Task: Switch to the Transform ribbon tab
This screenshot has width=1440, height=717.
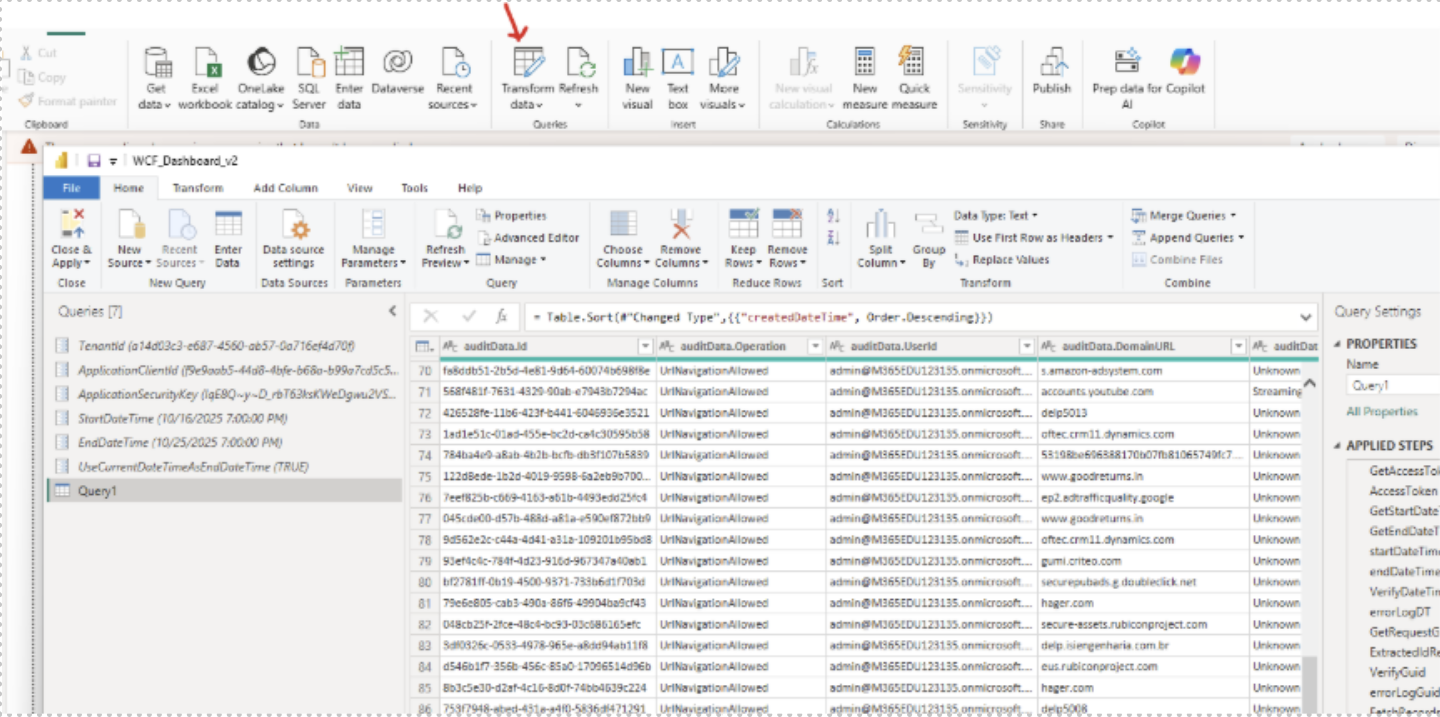Action: [198, 187]
